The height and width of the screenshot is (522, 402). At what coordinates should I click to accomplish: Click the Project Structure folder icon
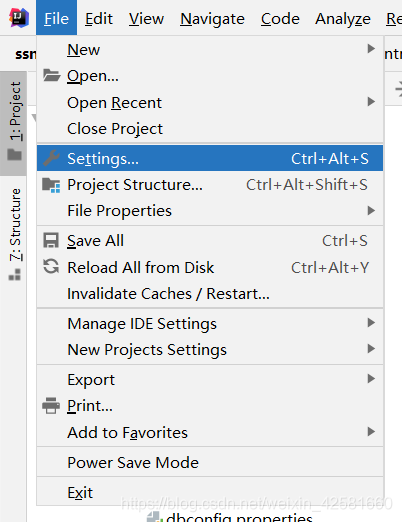click(51, 185)
